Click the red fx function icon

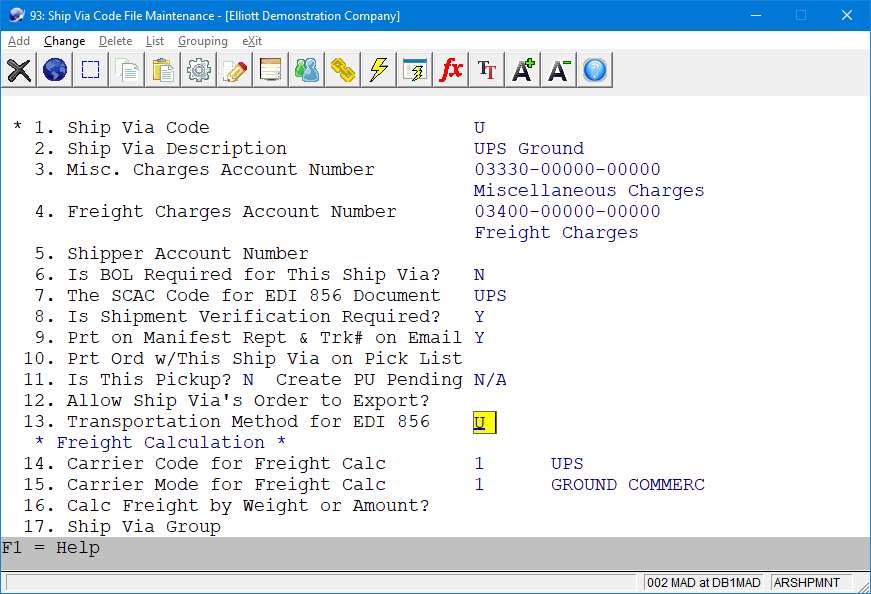pos(450,70)
